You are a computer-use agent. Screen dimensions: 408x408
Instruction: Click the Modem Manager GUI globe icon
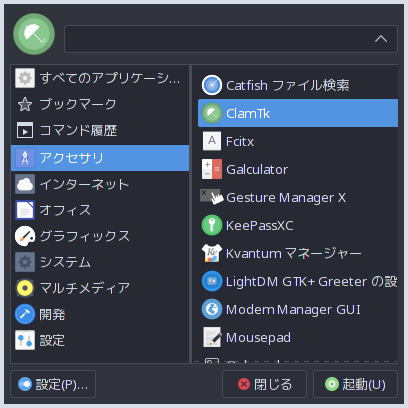212,309
